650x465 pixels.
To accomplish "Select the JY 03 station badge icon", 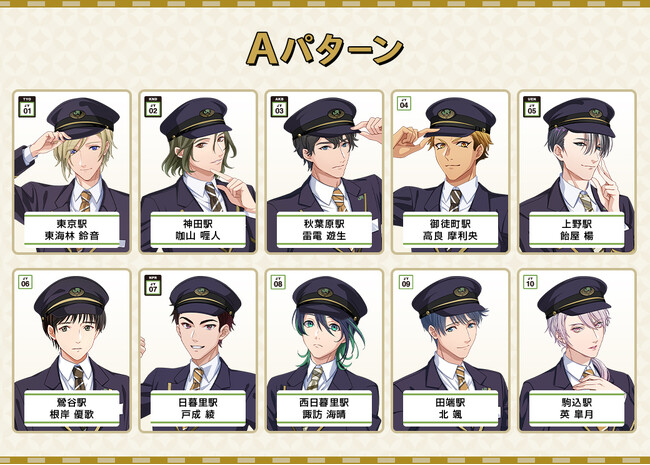I will click(x=279, y=107).
